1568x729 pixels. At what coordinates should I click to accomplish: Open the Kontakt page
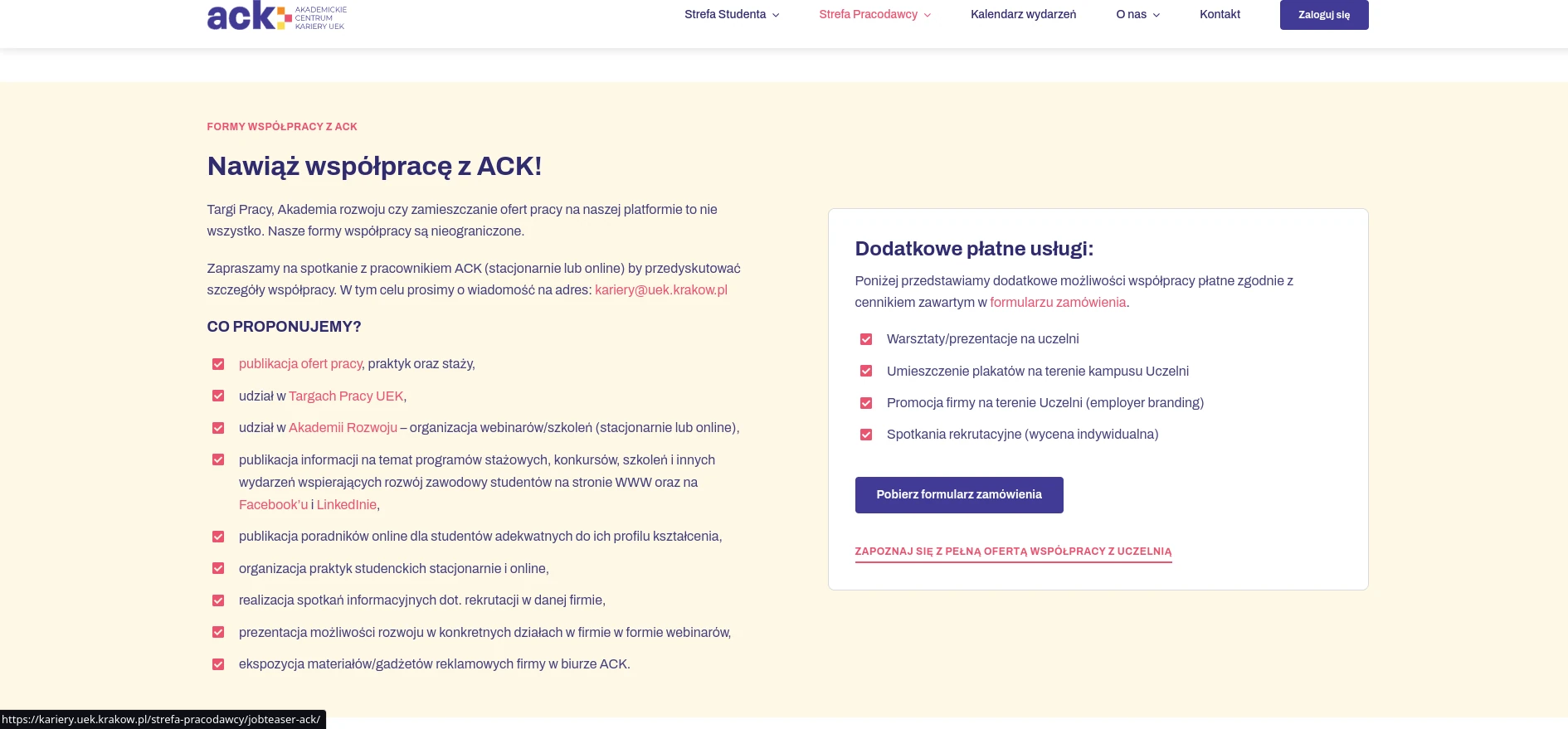pyautogui.click(x=1220, y=14)
